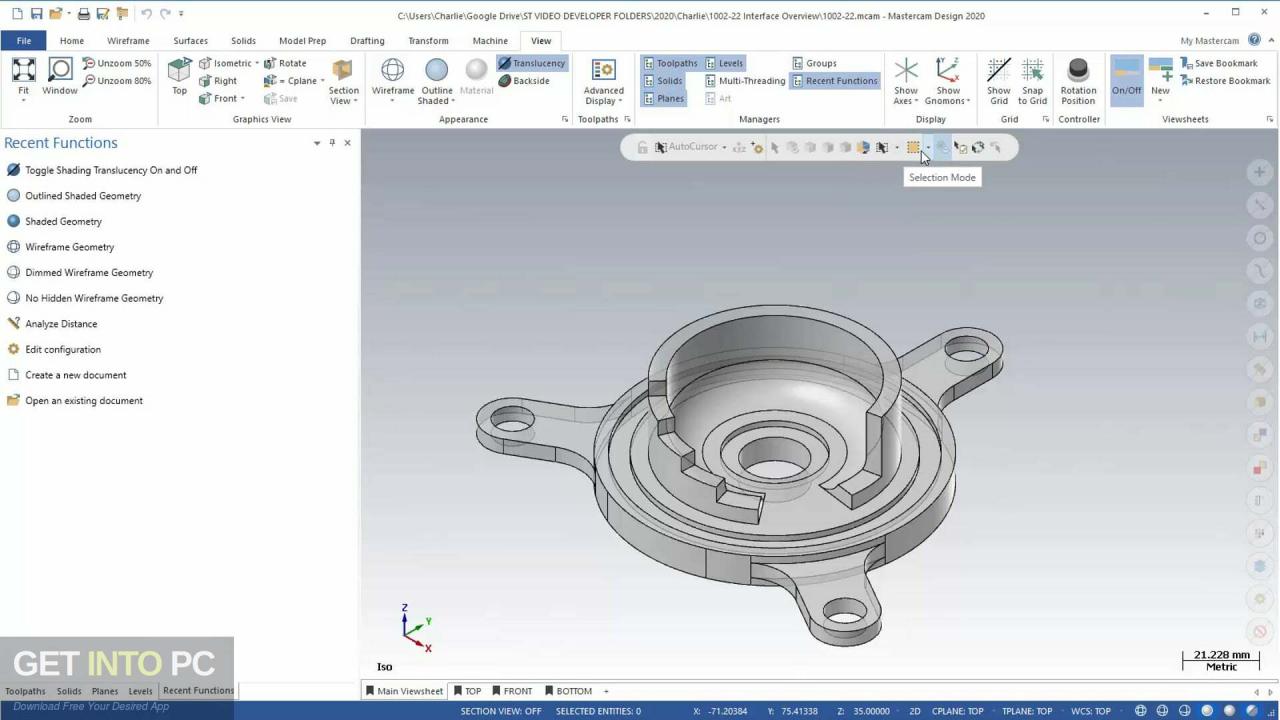The height and width of the screenshot is (720, 1280).
Task: Toggle Backside appearance
Action: click(x=524, y=81)
